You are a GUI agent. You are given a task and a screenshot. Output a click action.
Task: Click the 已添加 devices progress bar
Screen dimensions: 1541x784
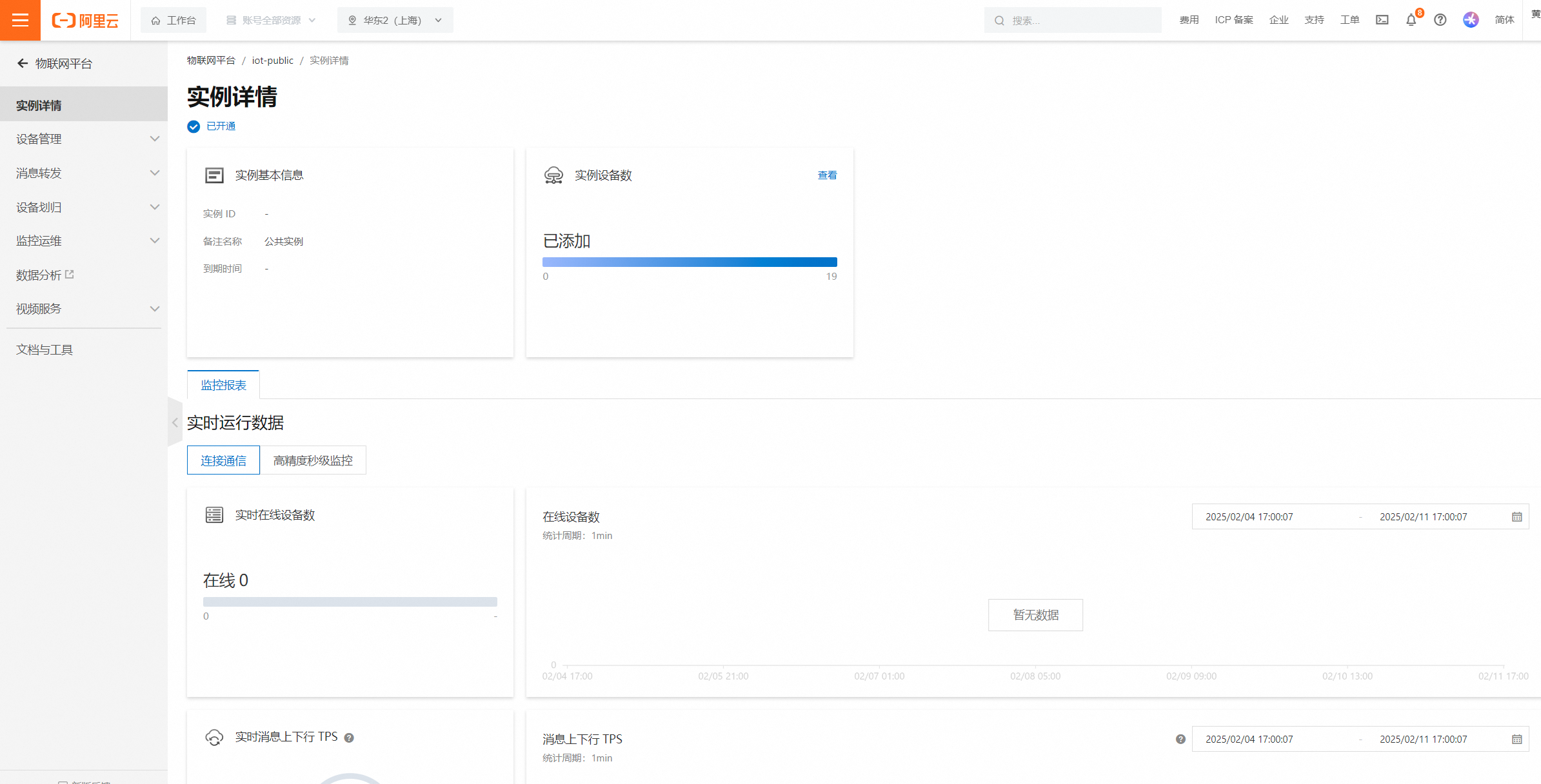[x=690, y=262]
